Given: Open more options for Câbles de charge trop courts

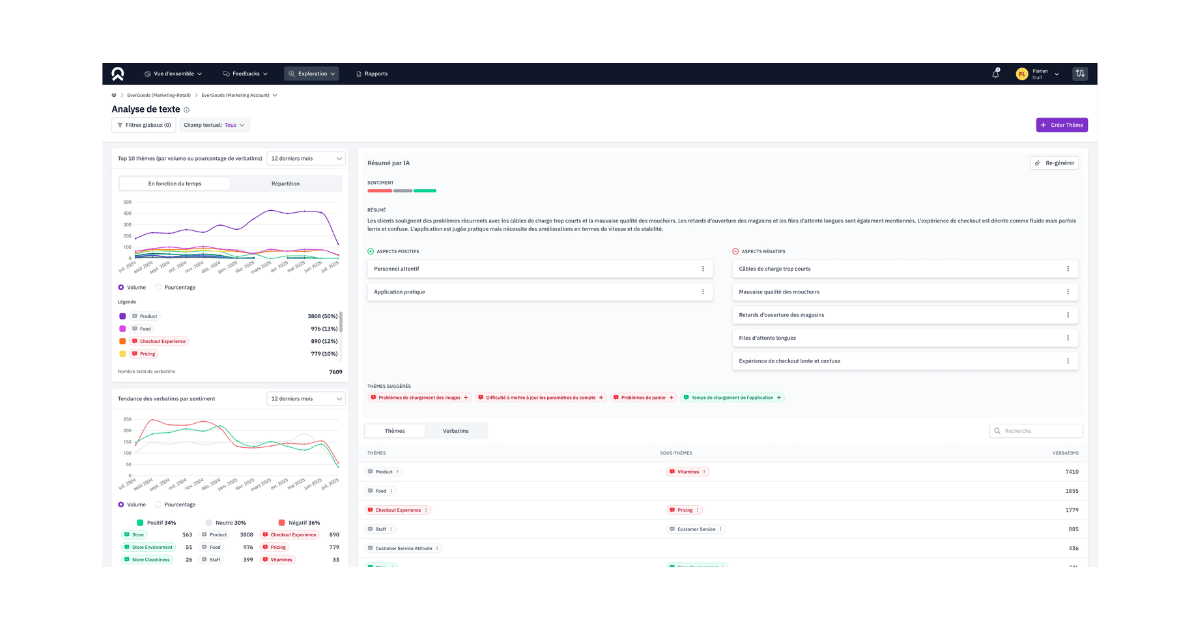Looking at the screenshot, I should pyautogui.click(x=1068, y=268).
